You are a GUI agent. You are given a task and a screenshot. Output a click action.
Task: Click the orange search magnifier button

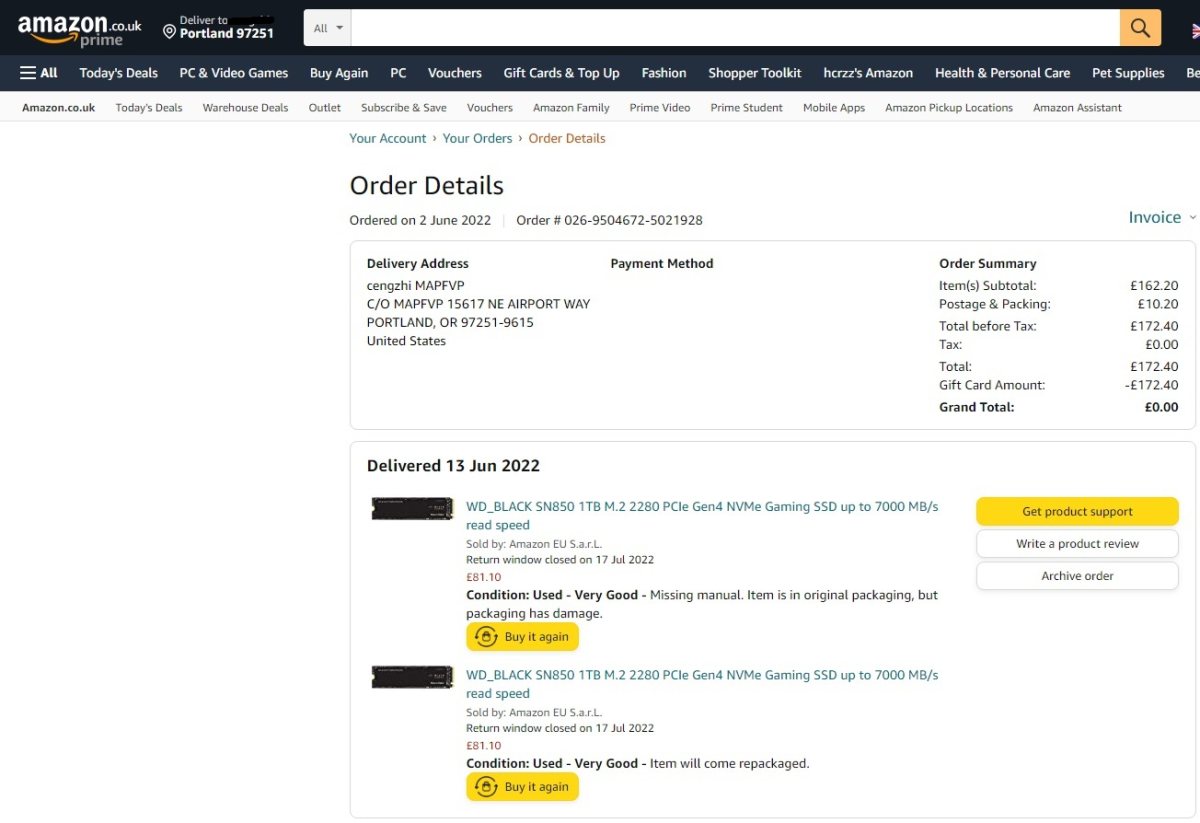click(1140, 28)
